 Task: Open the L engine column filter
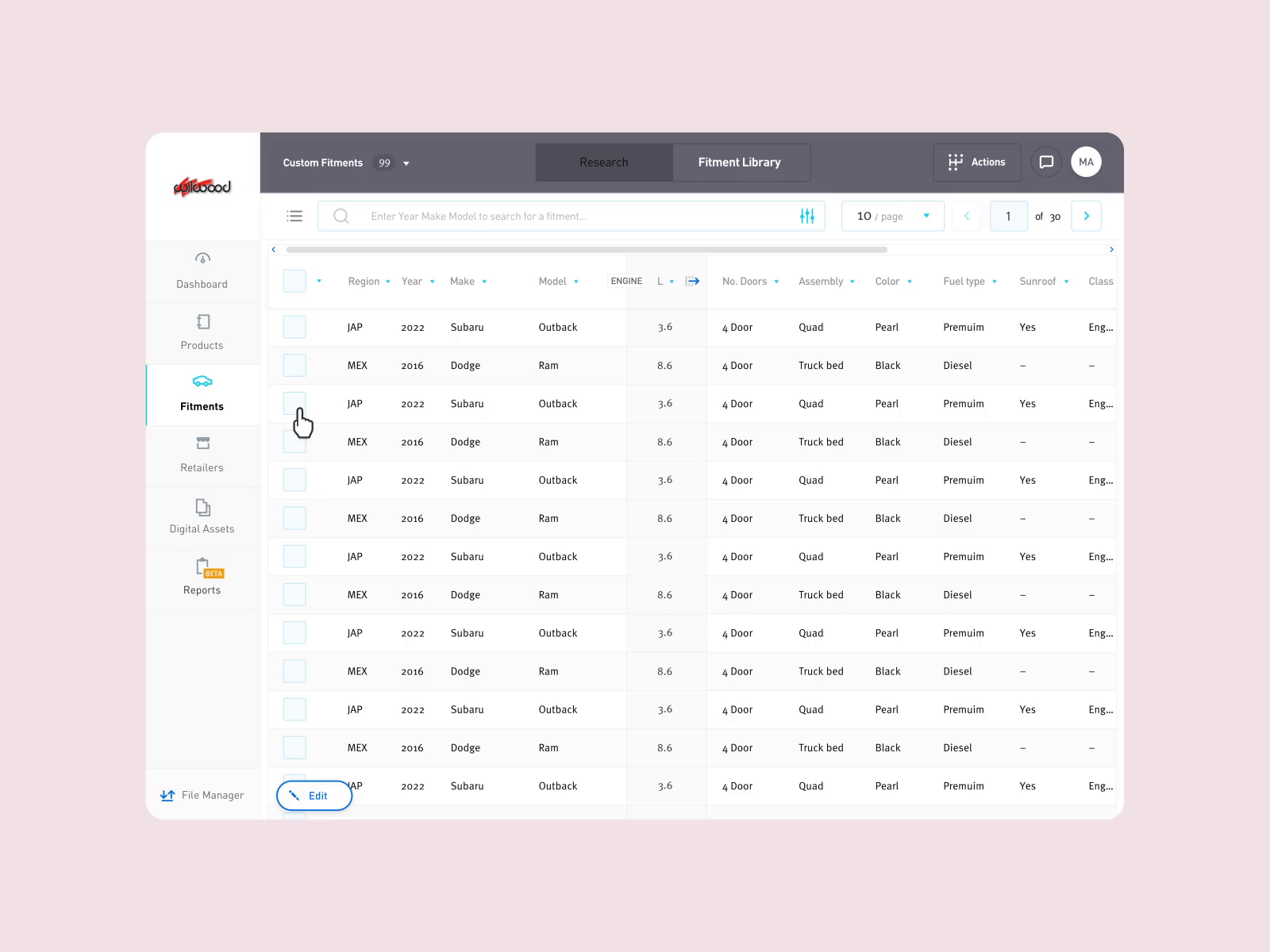672,282
